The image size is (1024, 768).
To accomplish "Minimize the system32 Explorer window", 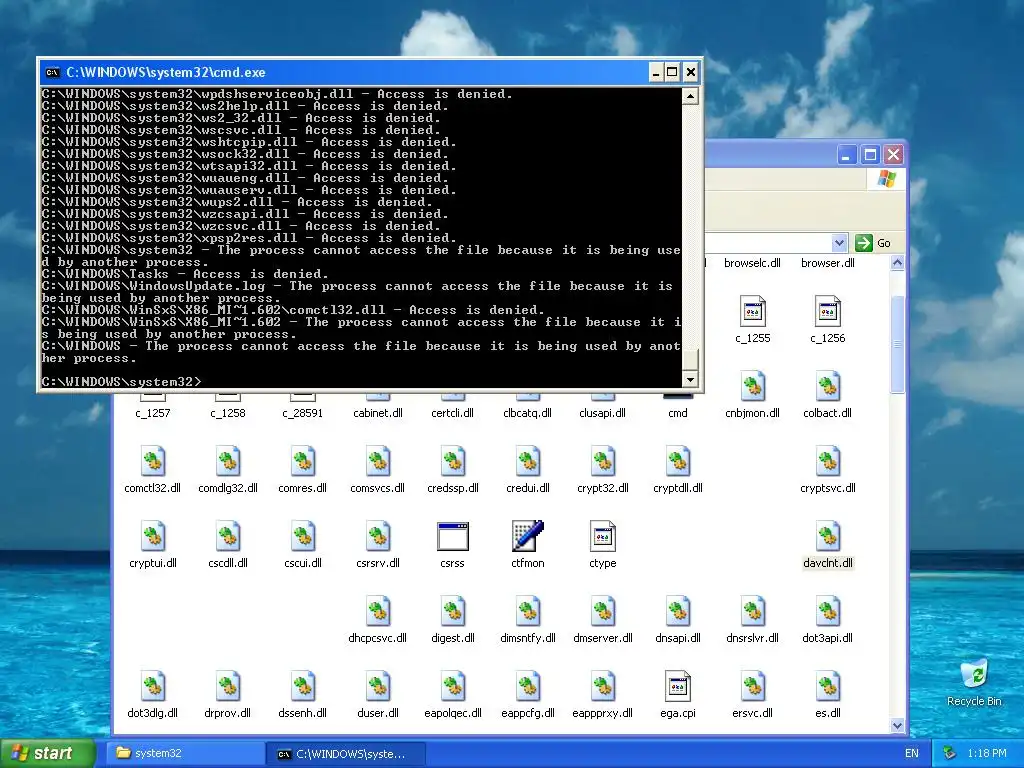I will point(846,155).
